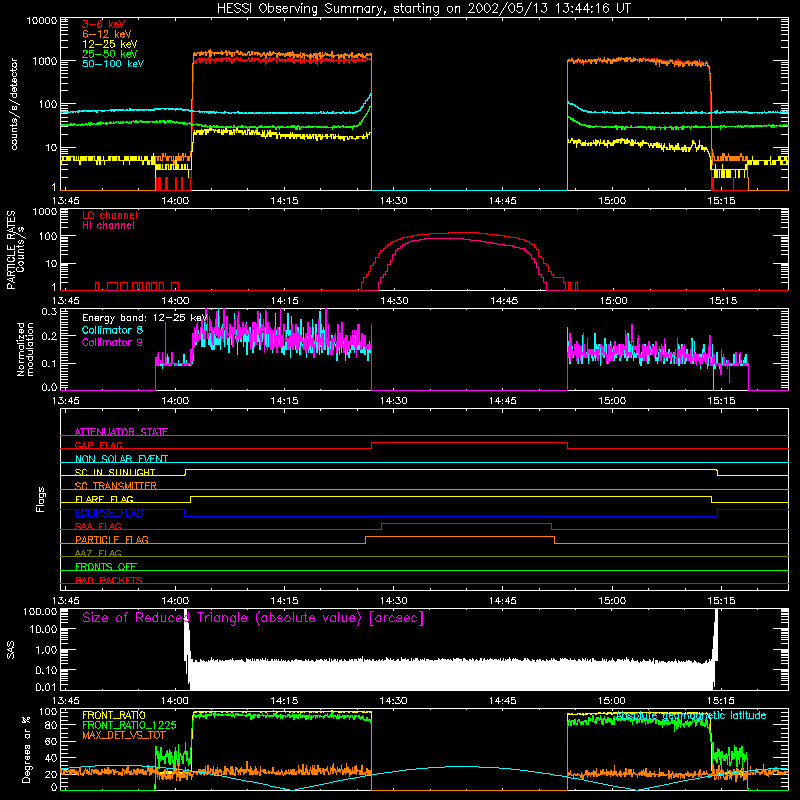Click the 14:30 tick under the count-rate plot

click(x=393, y=201)
